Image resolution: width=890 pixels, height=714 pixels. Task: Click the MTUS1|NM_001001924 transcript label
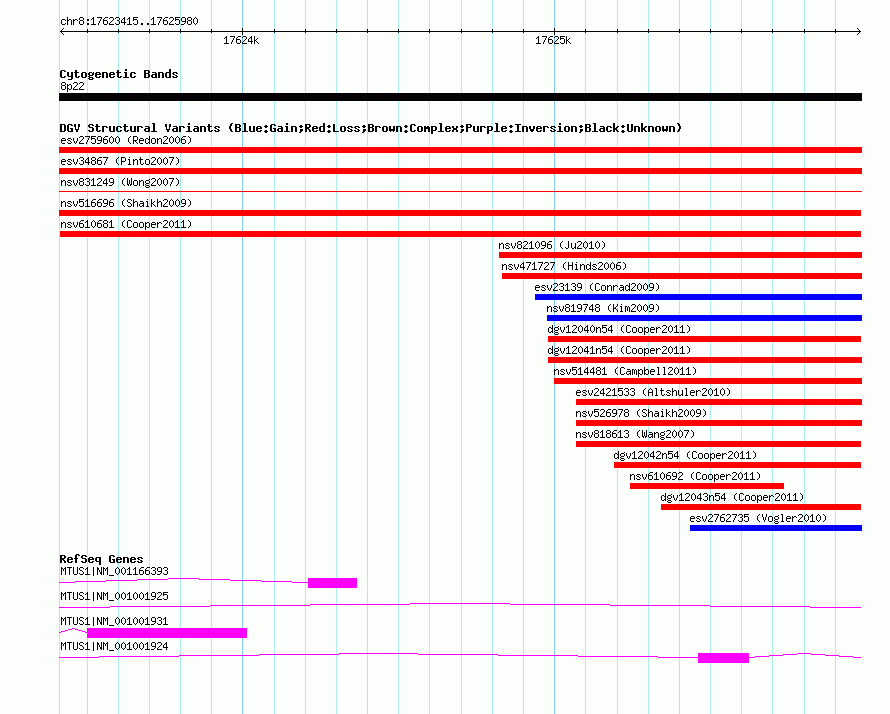pos(114,646)
